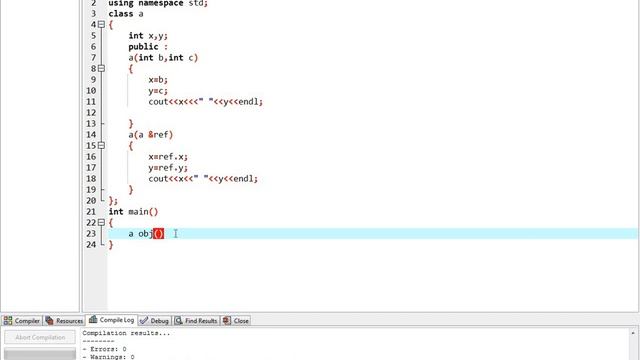Click on 'y=c;' statement
Image resolution: width=640 pixels, height=360 pixels.
pyautogui.click(x=158, y=90)
